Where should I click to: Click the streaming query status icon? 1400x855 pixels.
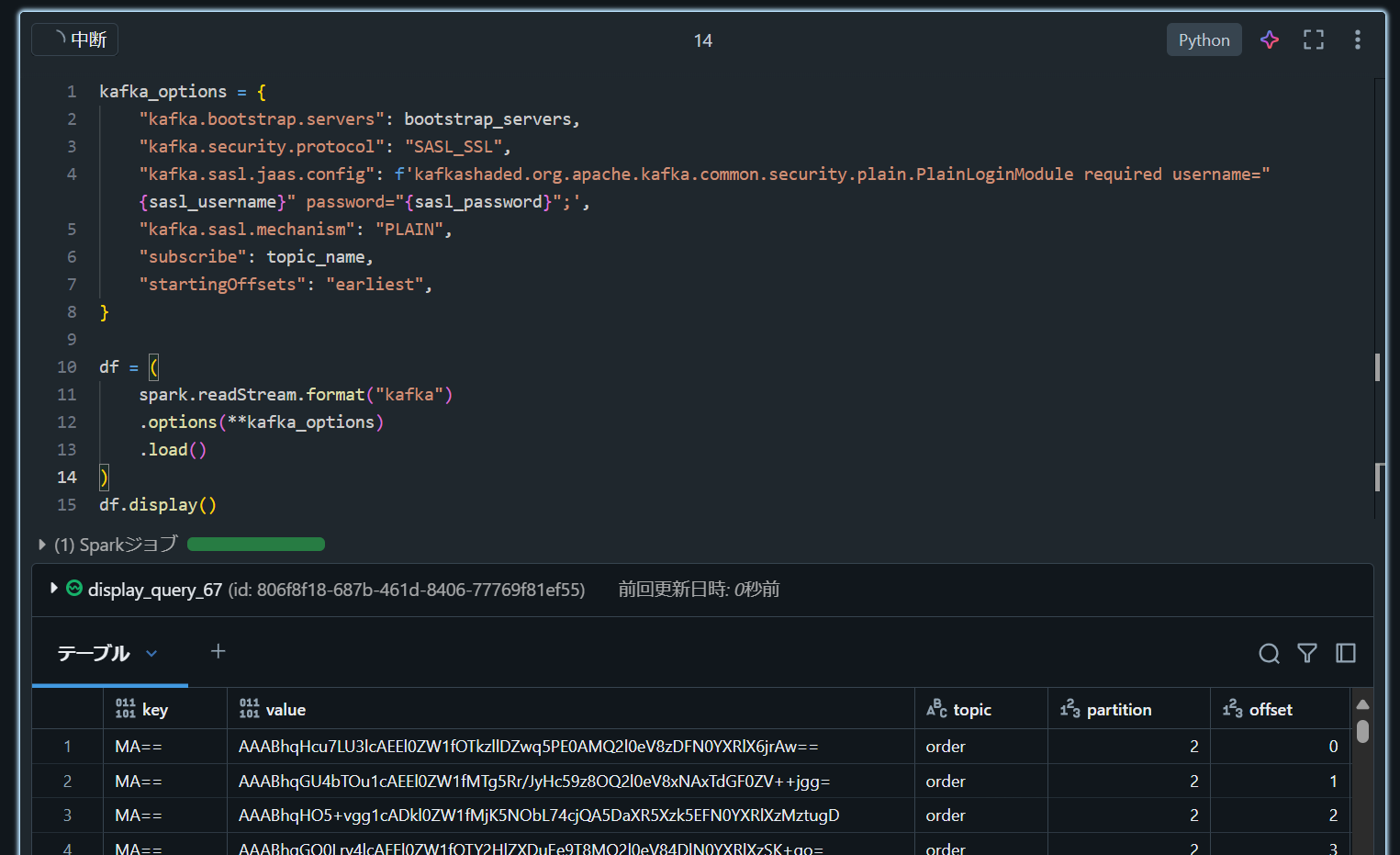(x=74, y=588)
